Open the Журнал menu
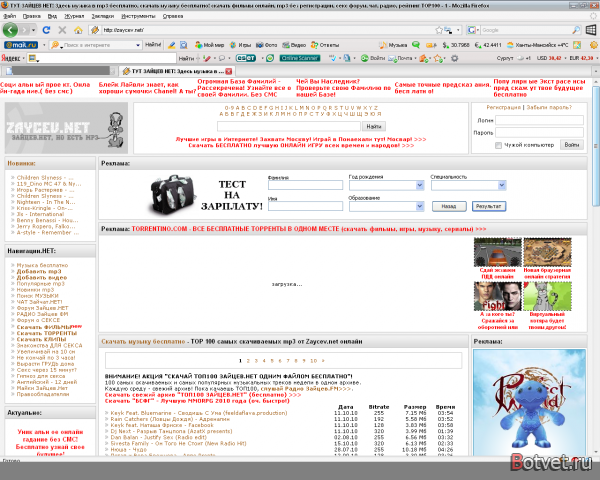This screenshot has height=480, width=600. pyautogui.click(x=74, y=16)
